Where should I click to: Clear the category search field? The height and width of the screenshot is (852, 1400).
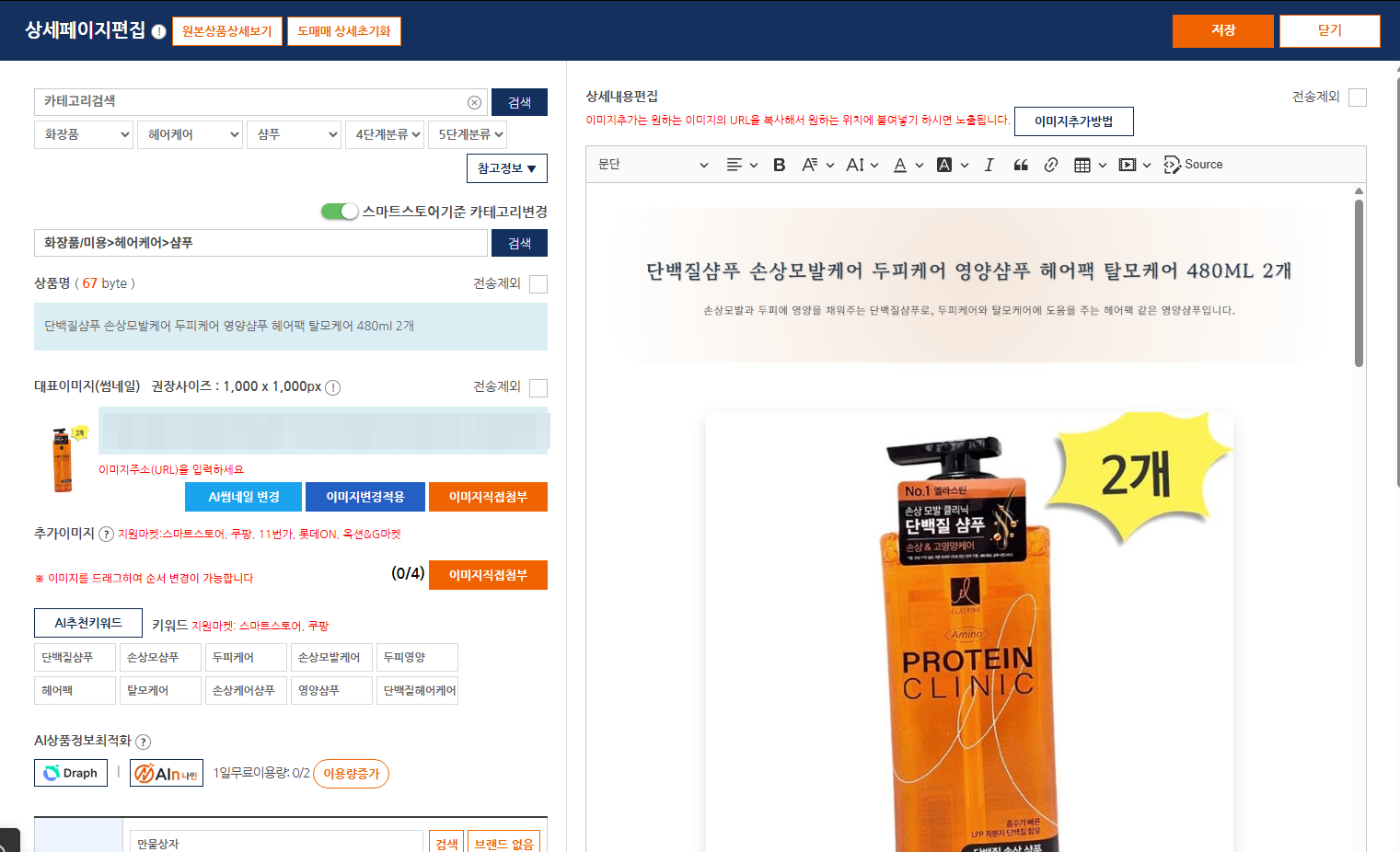474,102
